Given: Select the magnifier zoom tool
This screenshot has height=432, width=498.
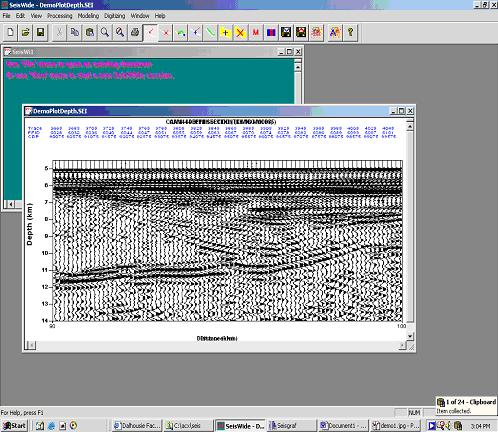Looking at the screenshot, I should [105, 32].
